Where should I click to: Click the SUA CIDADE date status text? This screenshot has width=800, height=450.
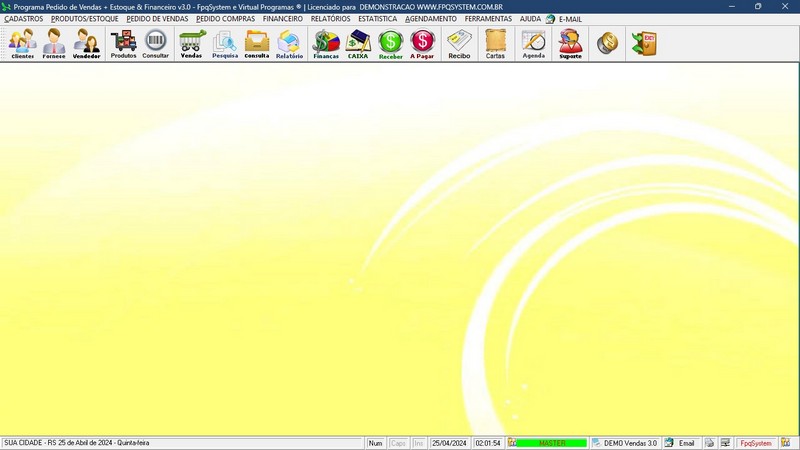coord(77,443)
